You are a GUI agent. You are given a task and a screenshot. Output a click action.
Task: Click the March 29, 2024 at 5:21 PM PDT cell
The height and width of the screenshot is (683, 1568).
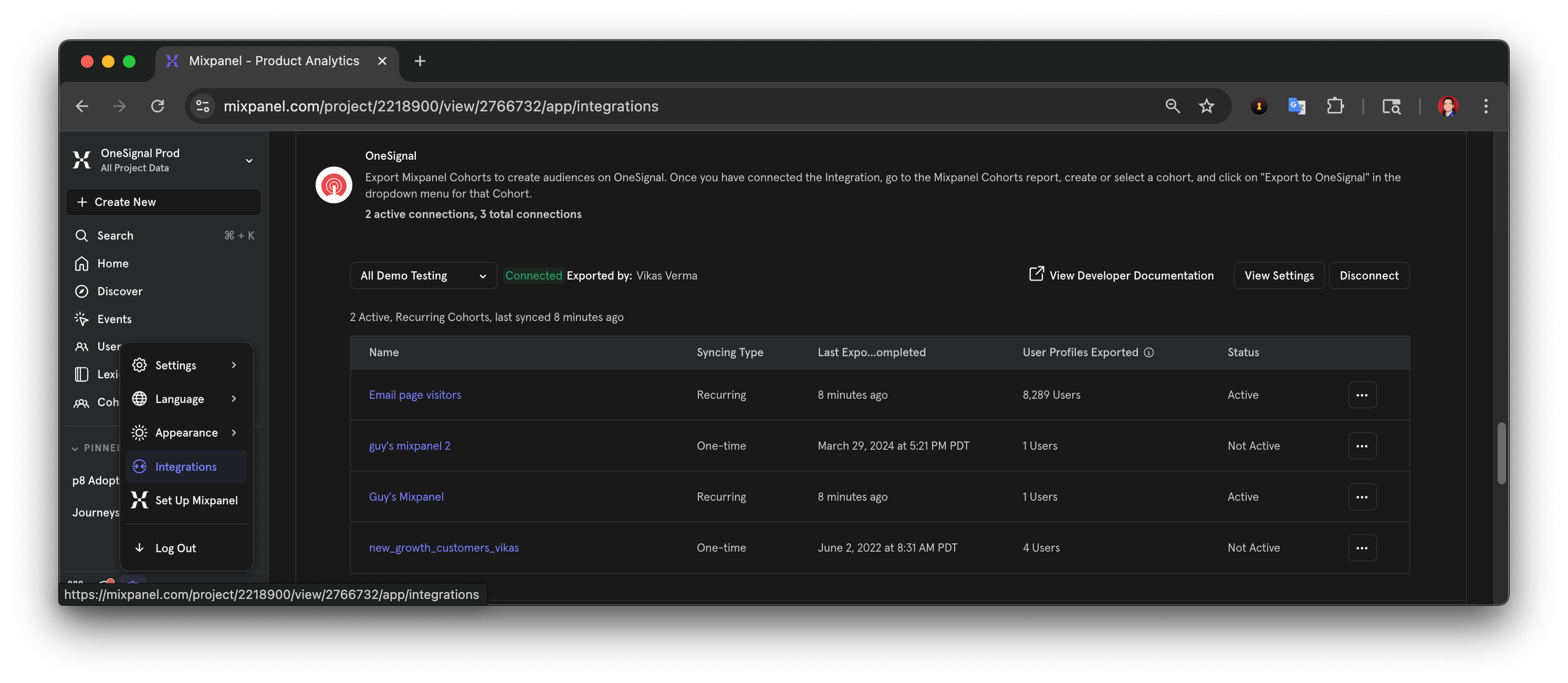point(893,446)
